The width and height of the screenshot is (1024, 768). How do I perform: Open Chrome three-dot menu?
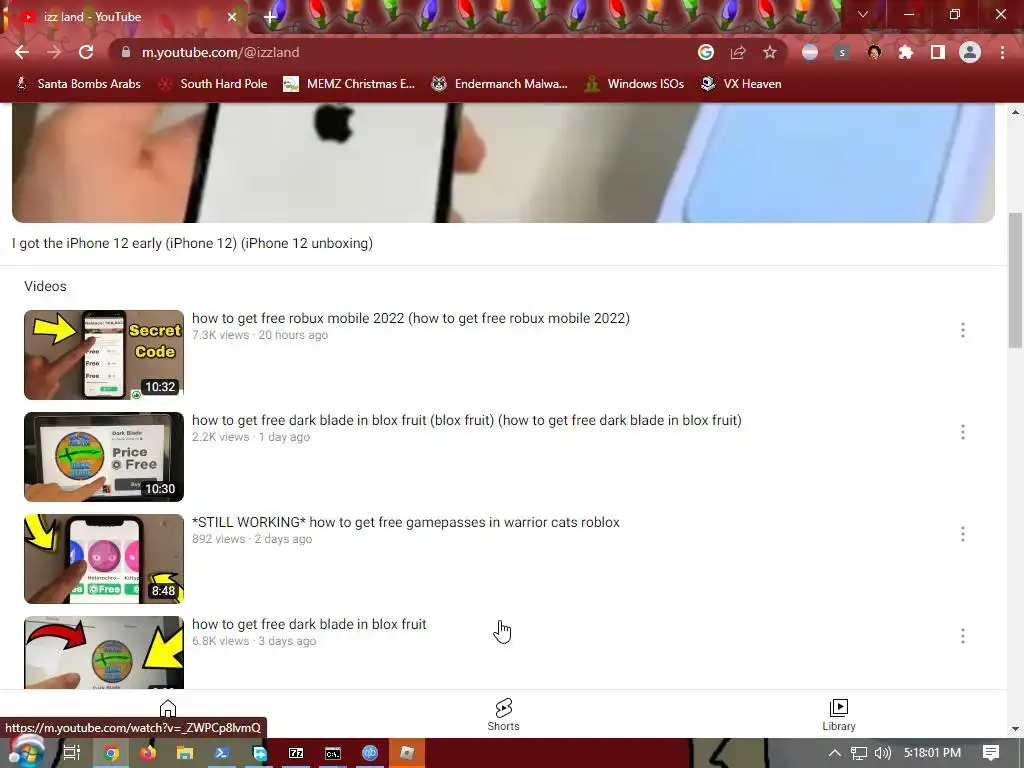[1002, 52]
